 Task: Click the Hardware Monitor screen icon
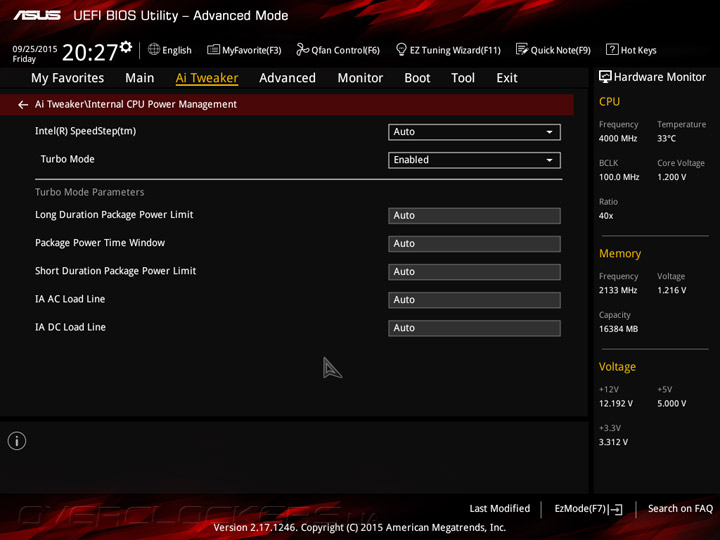(605, 77)
